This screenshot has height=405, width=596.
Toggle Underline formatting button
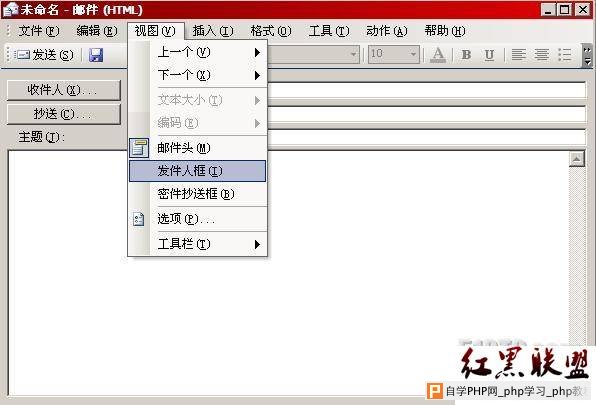pyautogui.click(x=489, y=55)
